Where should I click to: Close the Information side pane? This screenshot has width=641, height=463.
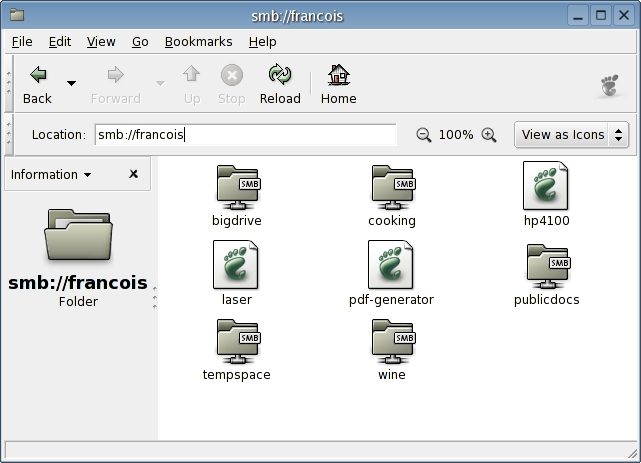point(133,174)
